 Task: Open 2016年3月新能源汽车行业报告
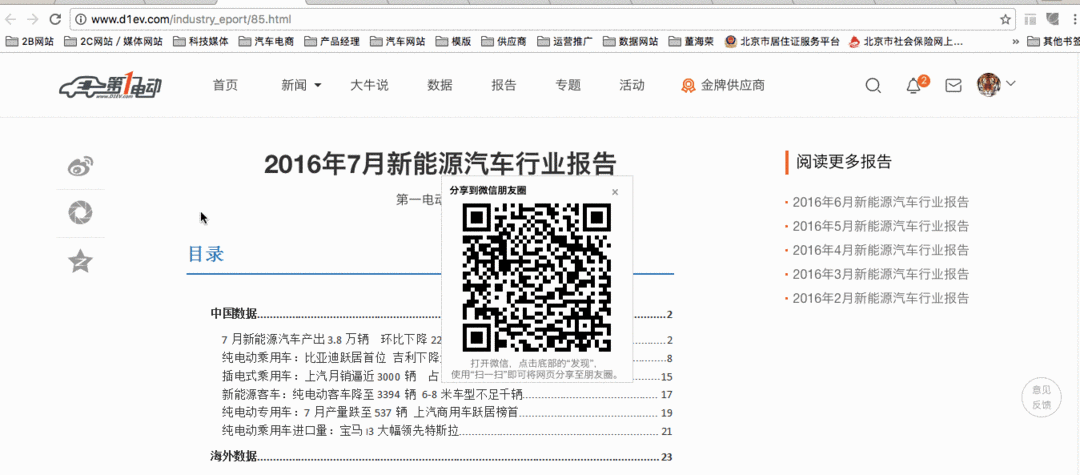881,274
